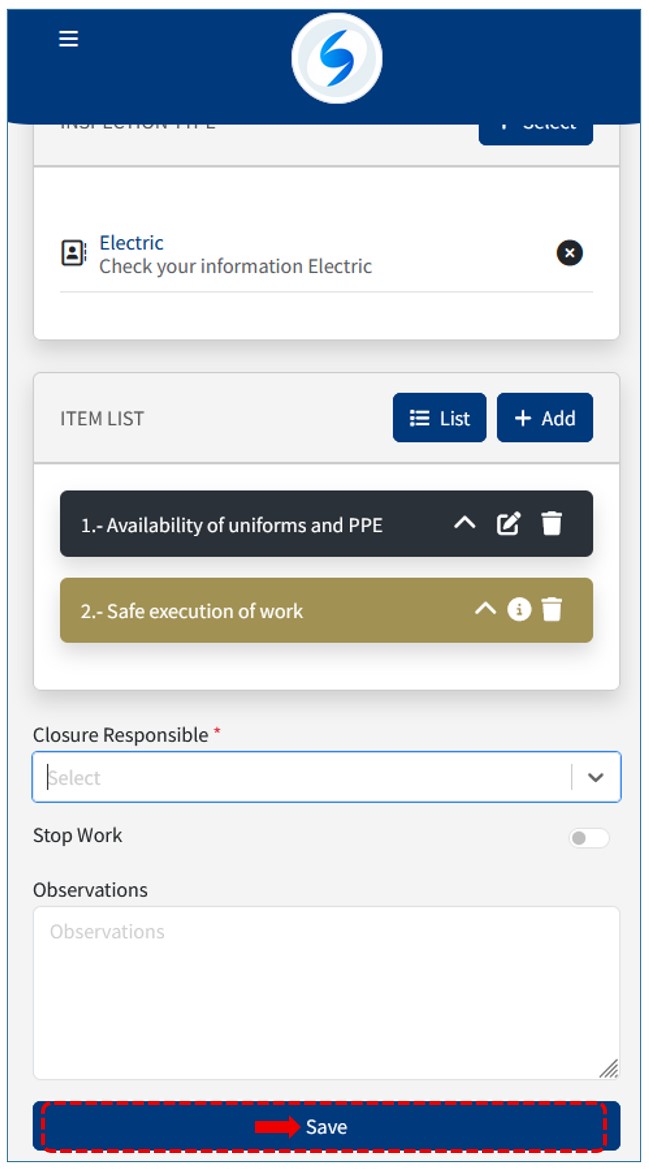Click the Electric contact card icon
649x1174 pixels.
74,253
